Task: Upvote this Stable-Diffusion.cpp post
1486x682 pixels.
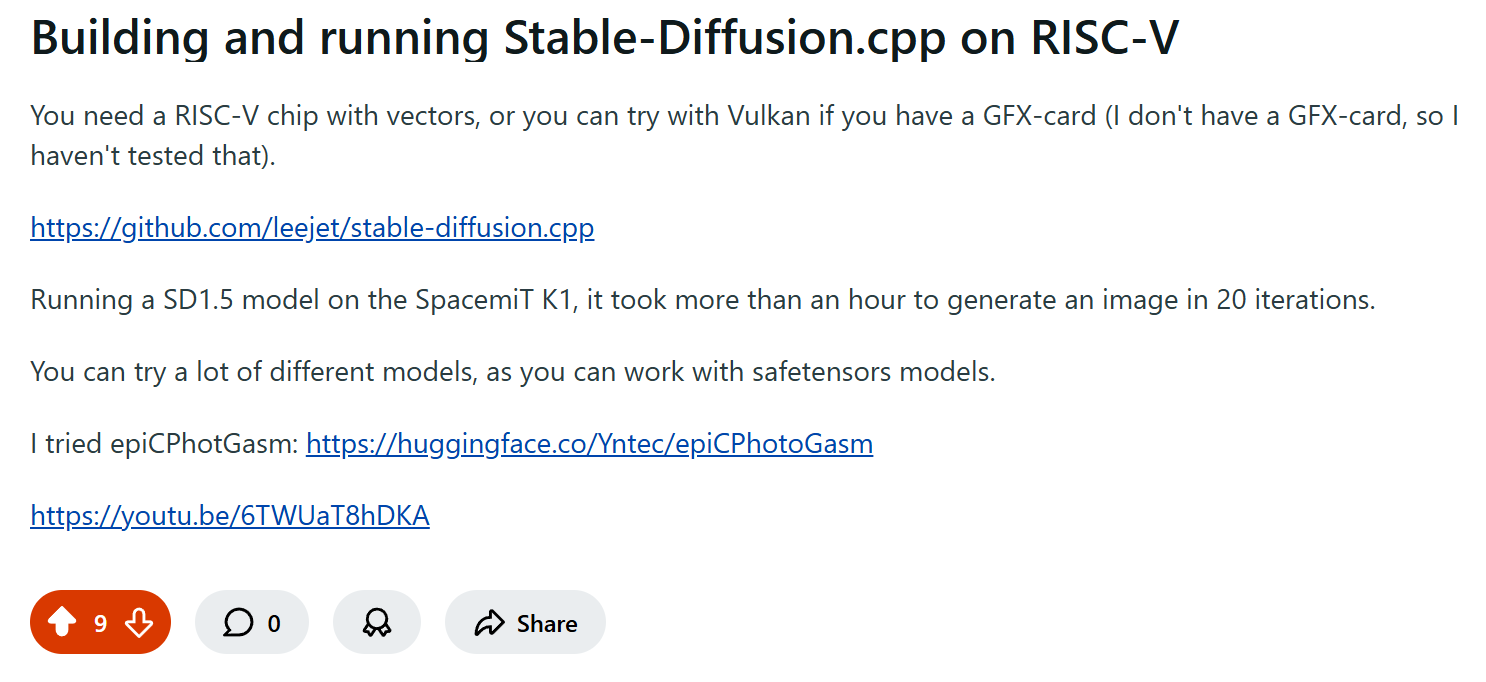Action: tap(62, 623)
